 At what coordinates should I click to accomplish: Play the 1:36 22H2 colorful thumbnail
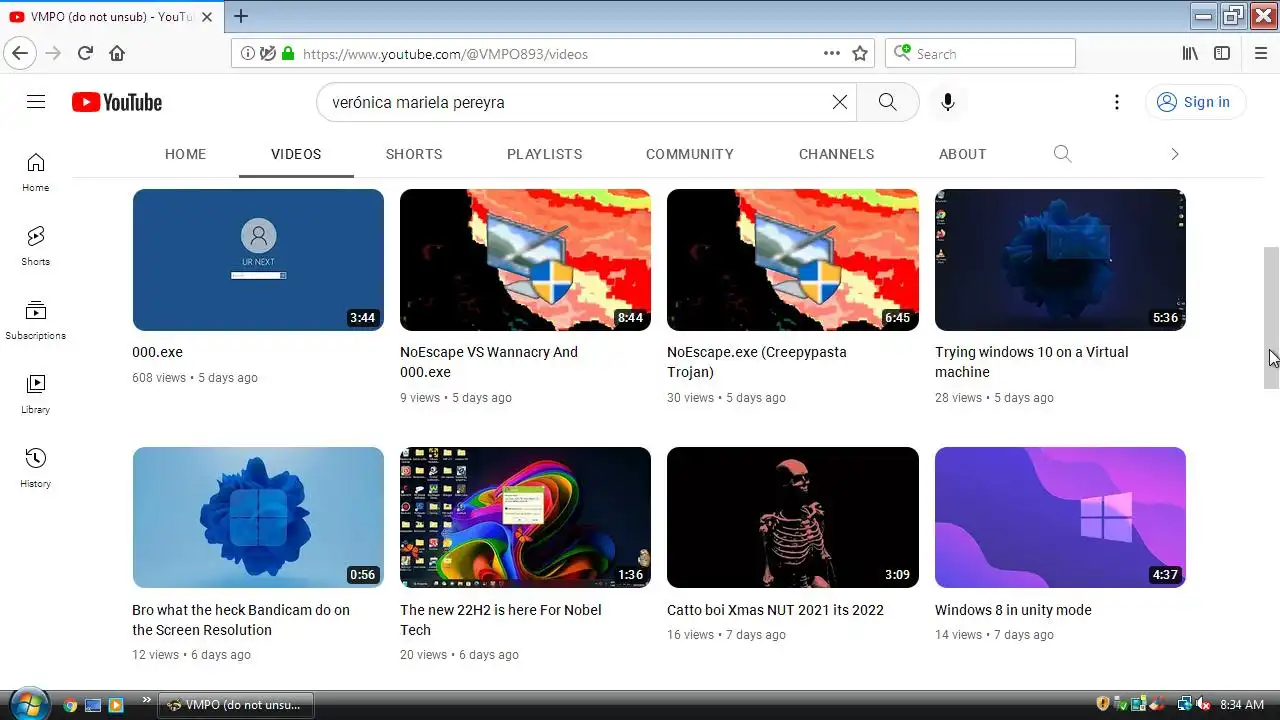coord(525,517)
